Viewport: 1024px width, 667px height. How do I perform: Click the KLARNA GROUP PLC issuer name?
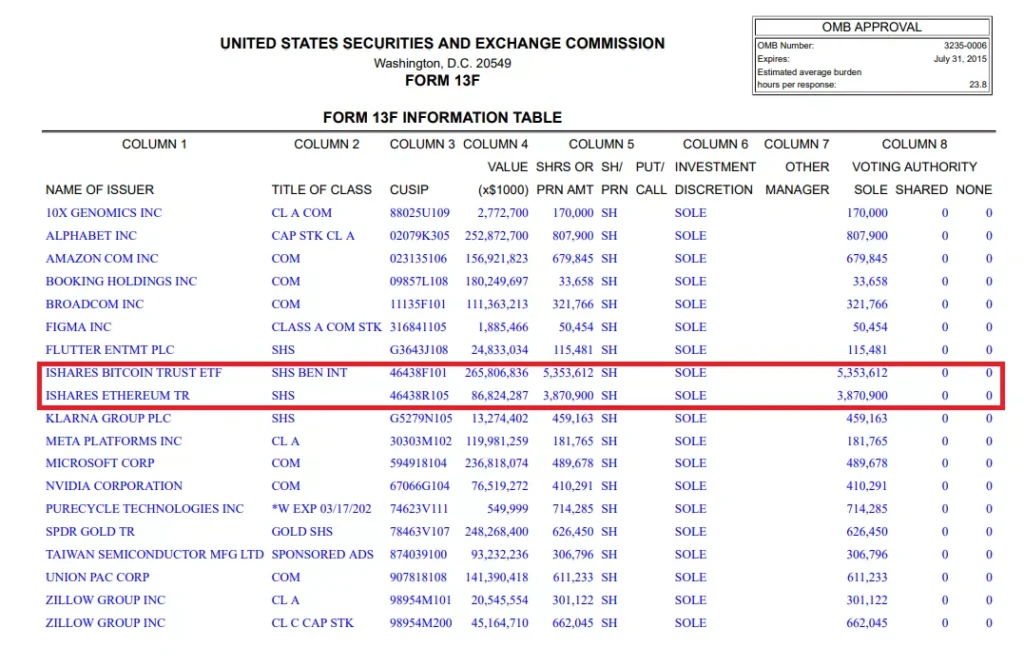(108, 418)
